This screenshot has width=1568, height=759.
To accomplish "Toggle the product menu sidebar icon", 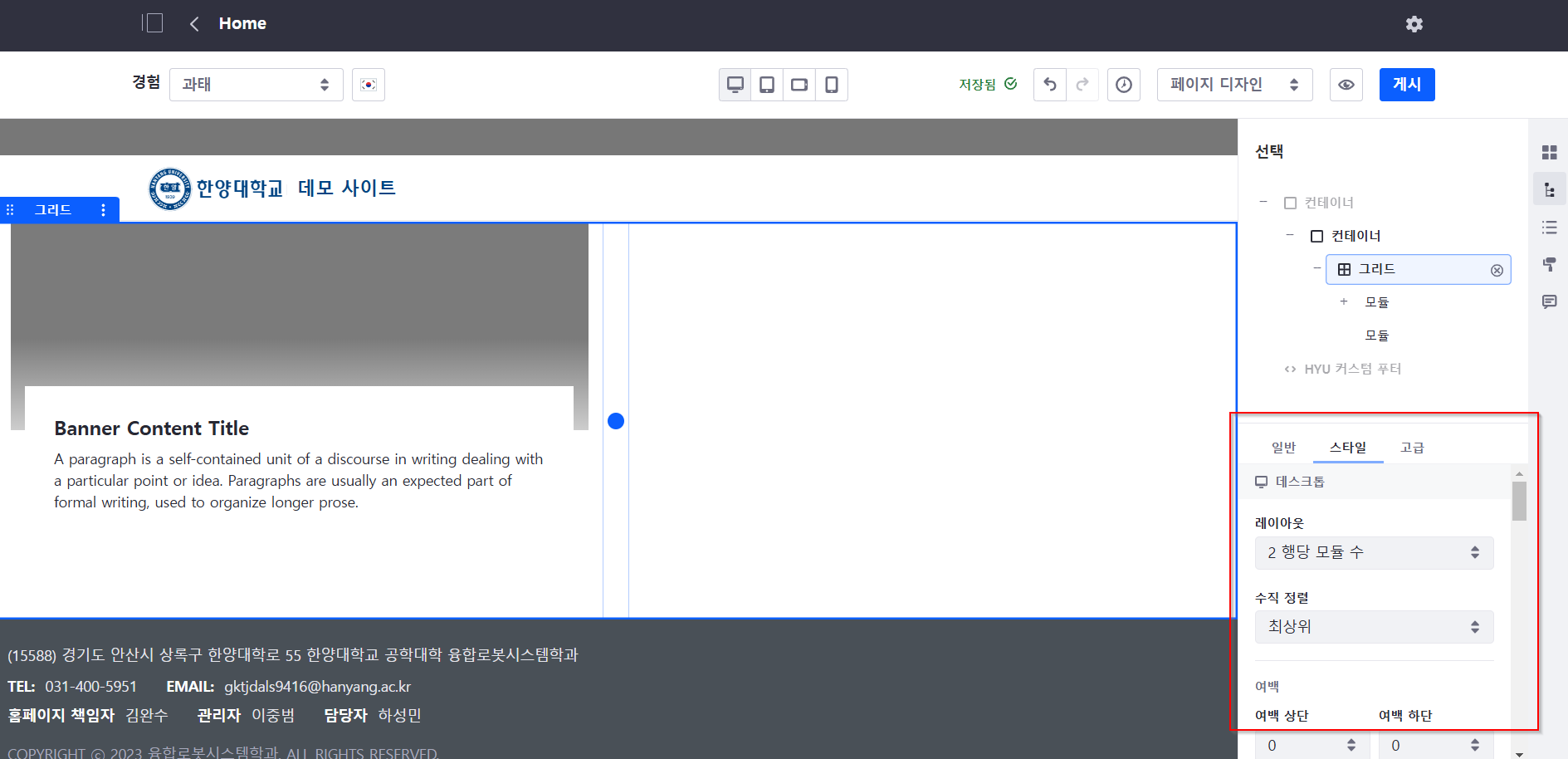I will [152, 23].
